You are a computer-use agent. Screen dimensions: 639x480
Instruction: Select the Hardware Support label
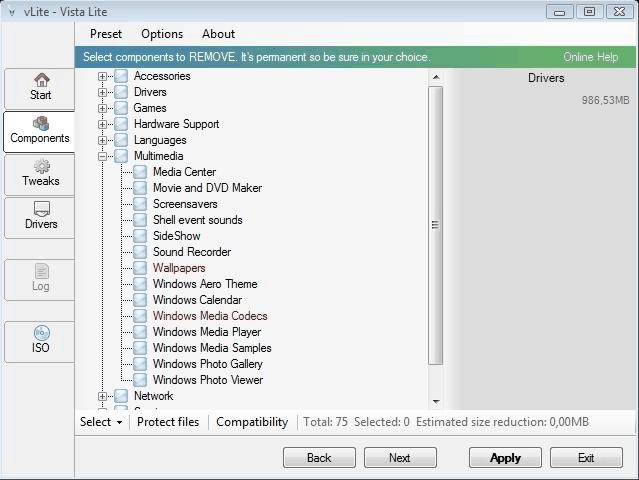176,124
